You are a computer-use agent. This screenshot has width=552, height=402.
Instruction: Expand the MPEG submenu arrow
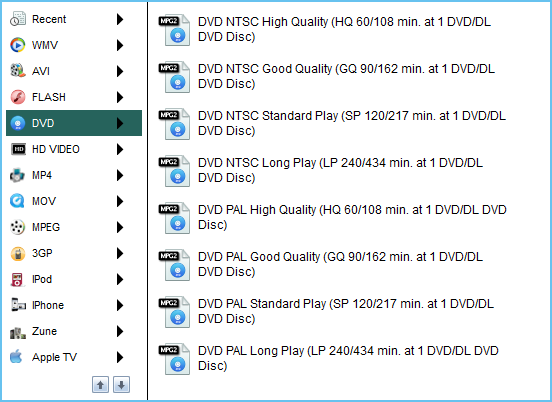120,227
